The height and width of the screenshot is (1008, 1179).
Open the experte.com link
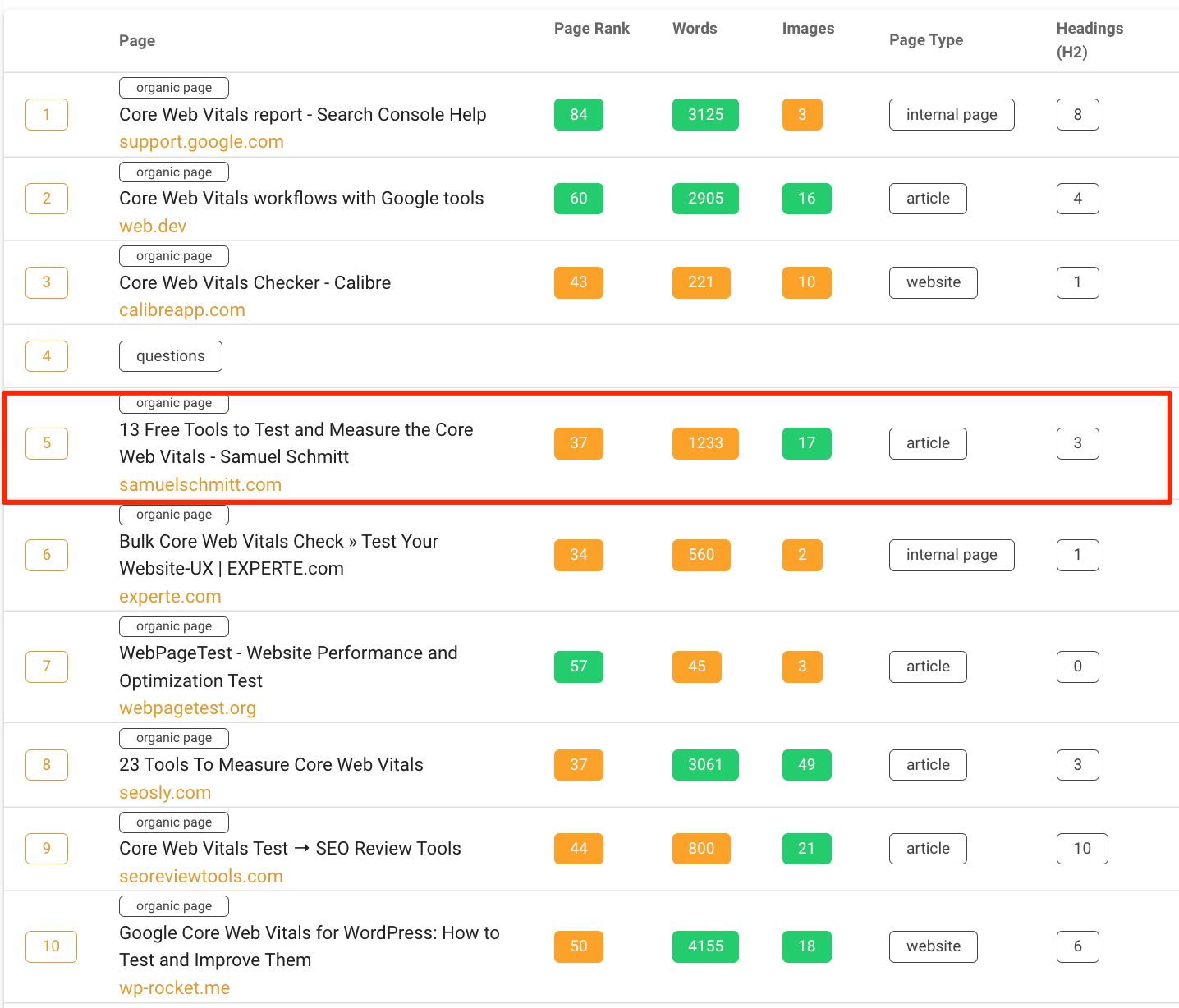pos(170,597)
